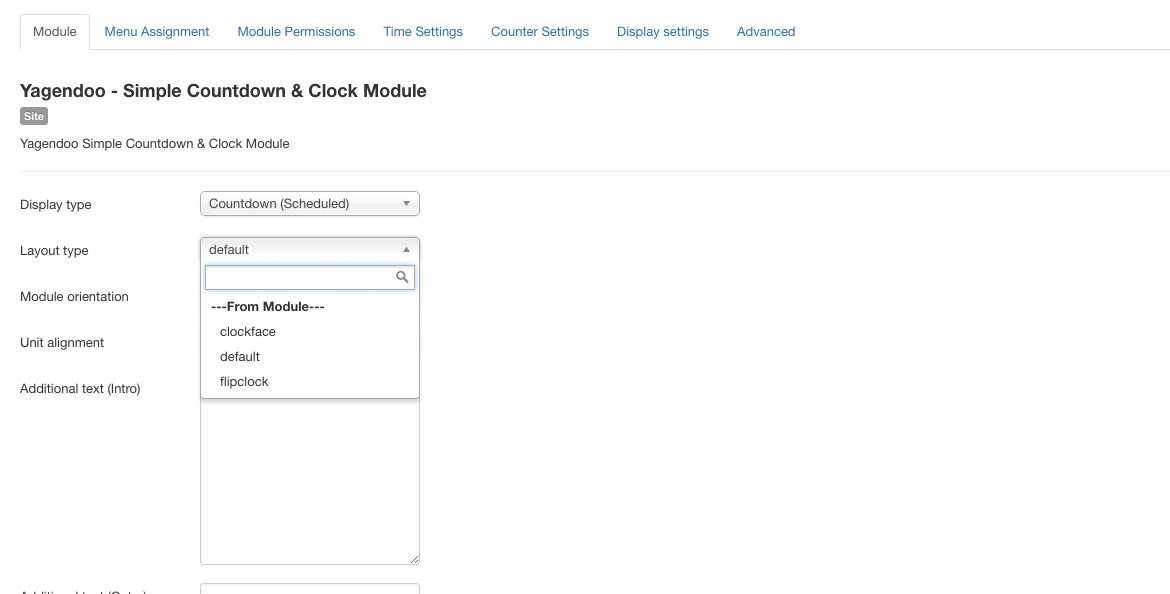Open the Module tab
The image size is (1170, 594).
point(54,32)
